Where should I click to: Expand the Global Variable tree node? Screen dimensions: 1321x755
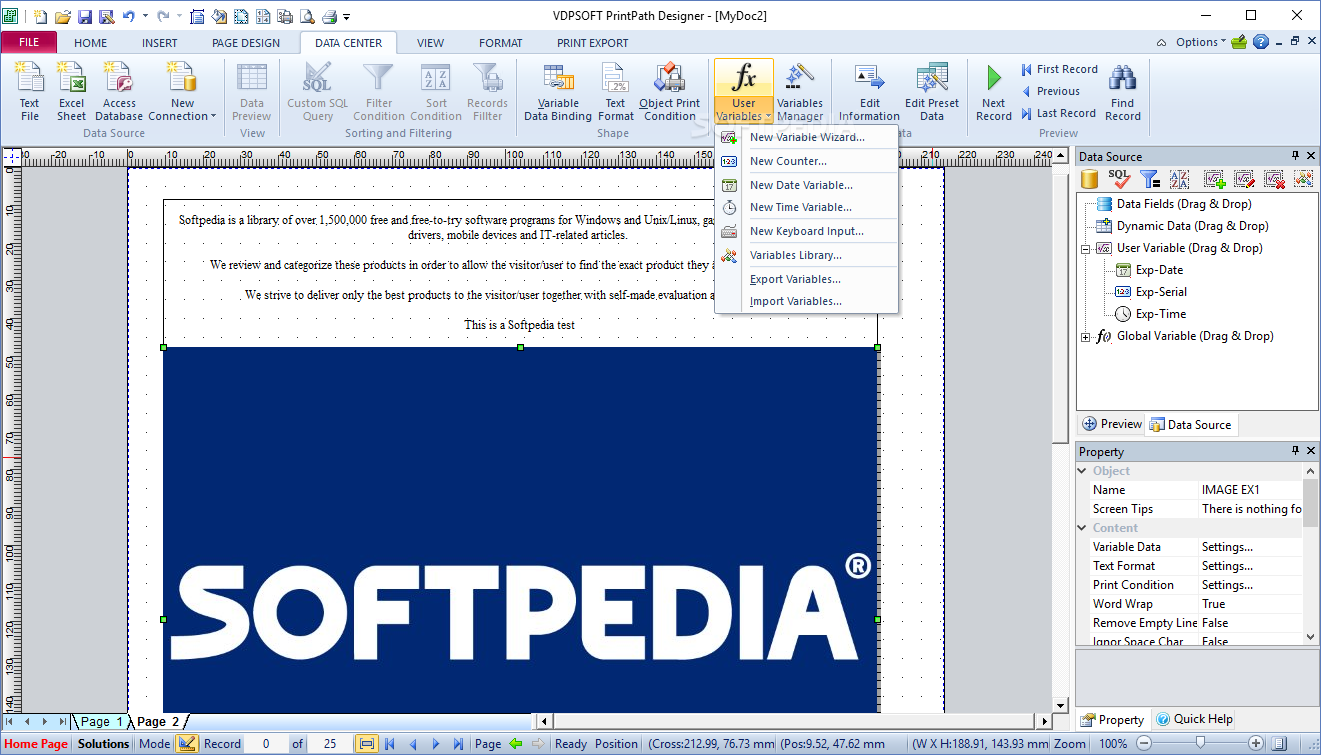1087,336
